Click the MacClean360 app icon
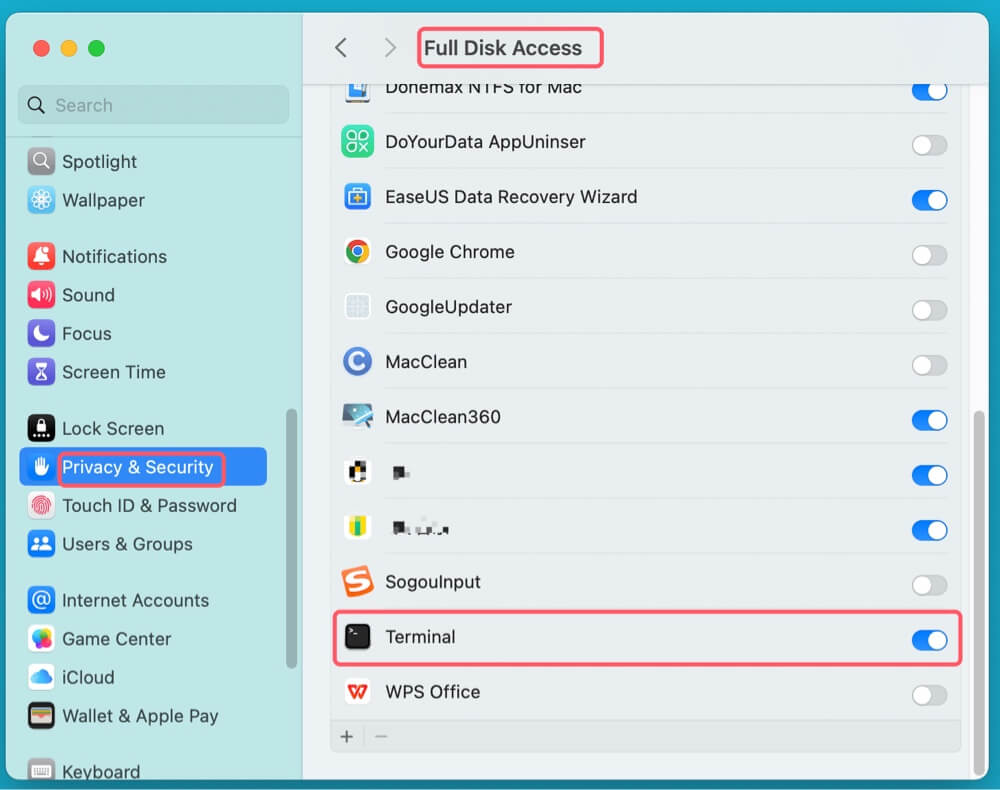 [x=357, y=417]
